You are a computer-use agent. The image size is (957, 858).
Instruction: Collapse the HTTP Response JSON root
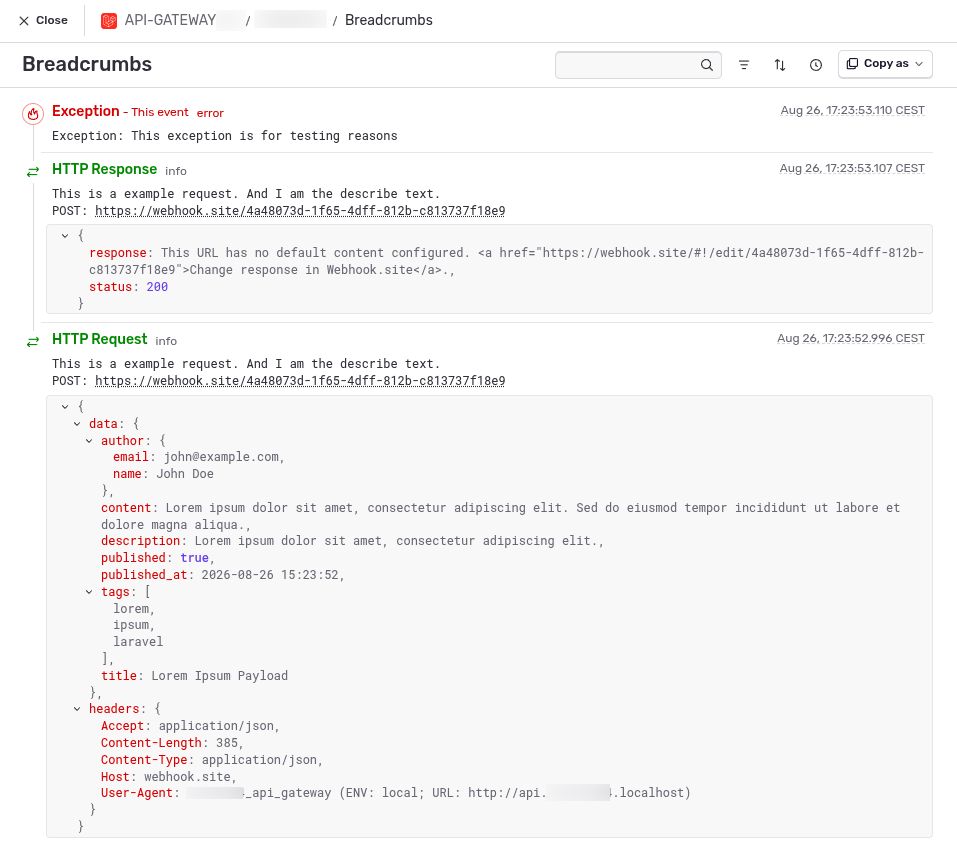click(65, 236)
